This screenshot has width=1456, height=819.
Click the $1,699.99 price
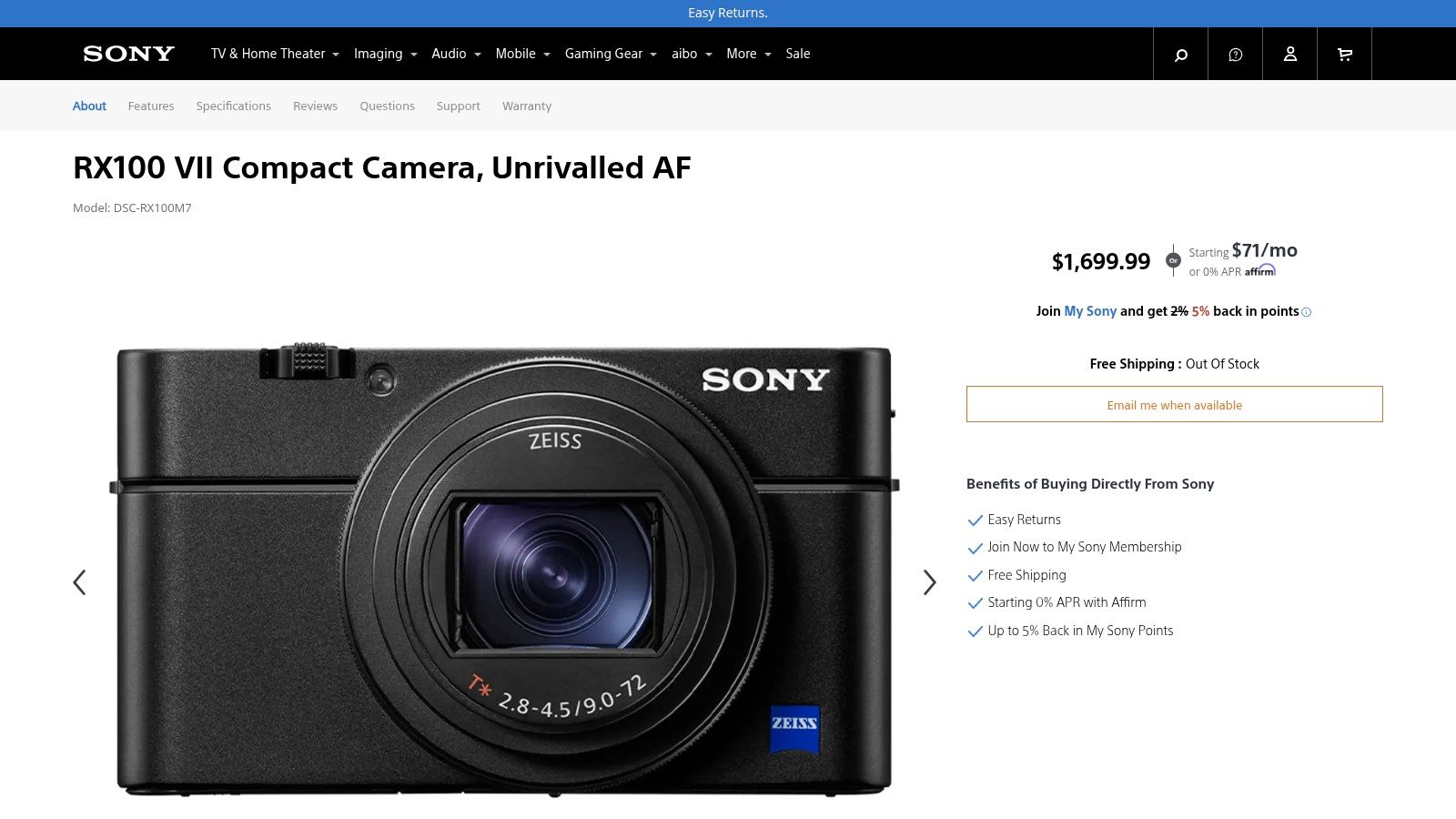click(1101, 262)
